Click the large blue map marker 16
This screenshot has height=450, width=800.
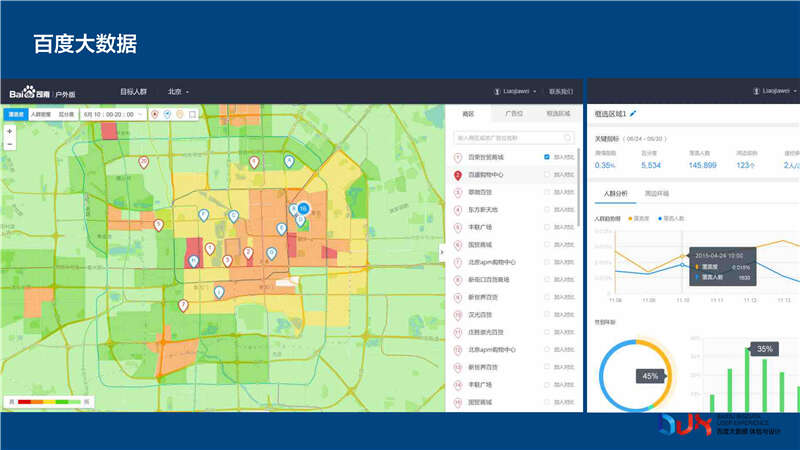point(302,208)
